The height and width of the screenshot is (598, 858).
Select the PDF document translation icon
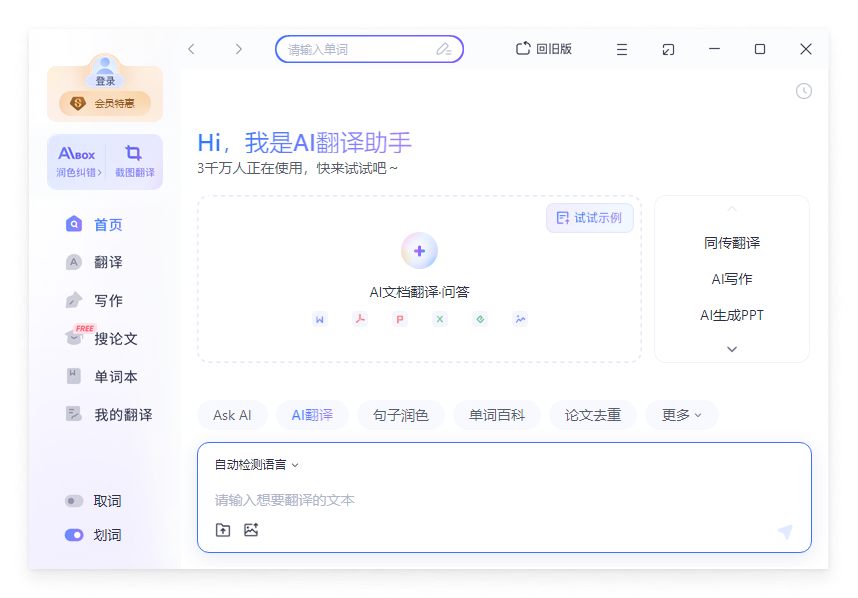360,319
